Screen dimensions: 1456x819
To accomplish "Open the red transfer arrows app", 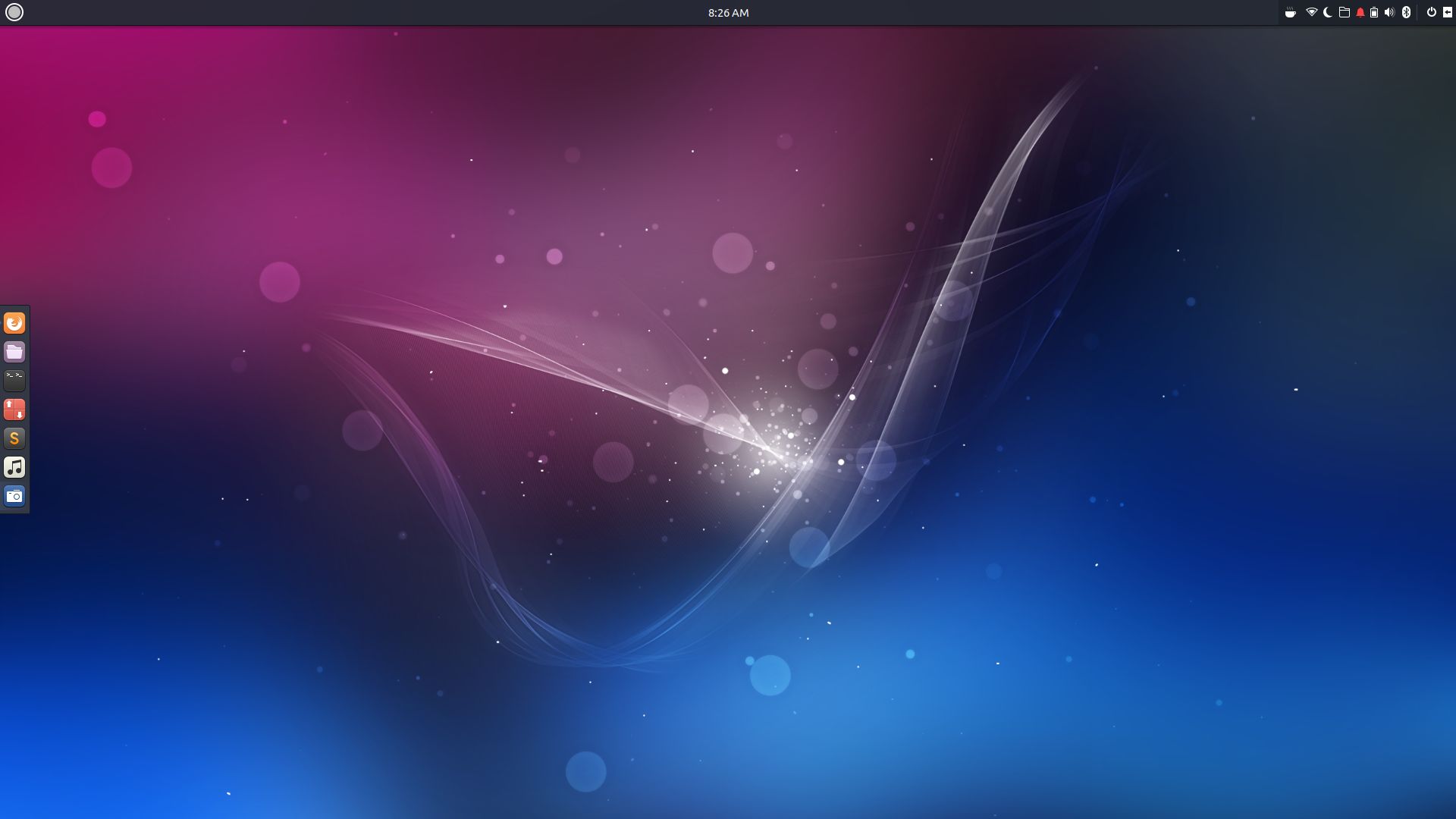I will click(x=14, y=409).
